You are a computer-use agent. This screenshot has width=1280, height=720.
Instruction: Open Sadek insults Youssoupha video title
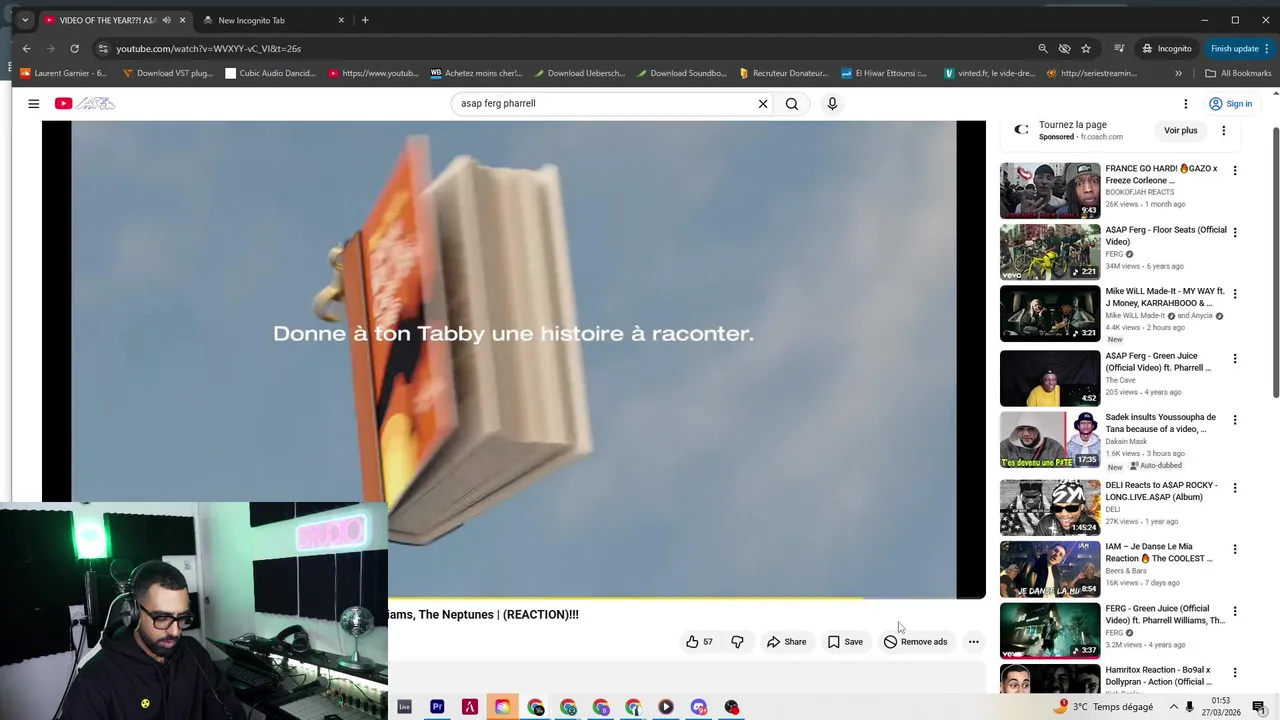[x=1161, y=423]
